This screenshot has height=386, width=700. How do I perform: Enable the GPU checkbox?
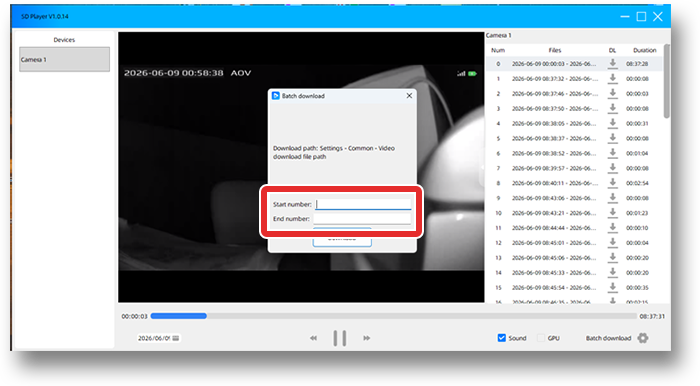pos(541,338)
